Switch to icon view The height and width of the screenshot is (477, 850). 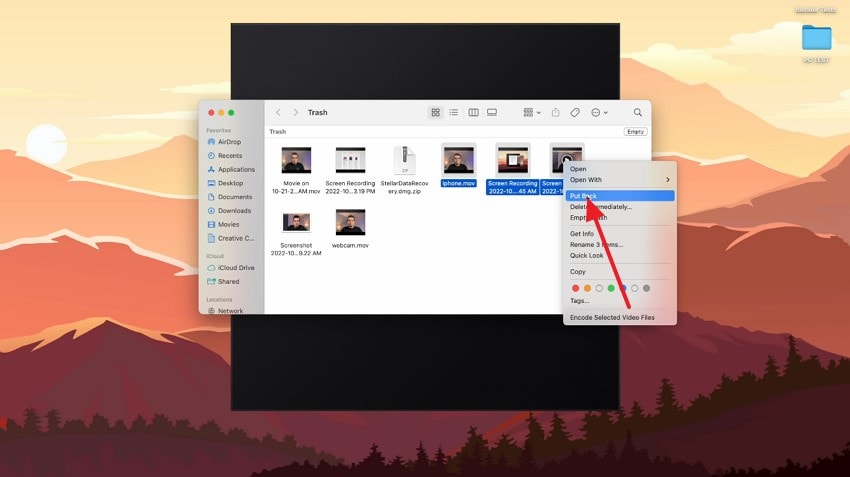[435, 112]
